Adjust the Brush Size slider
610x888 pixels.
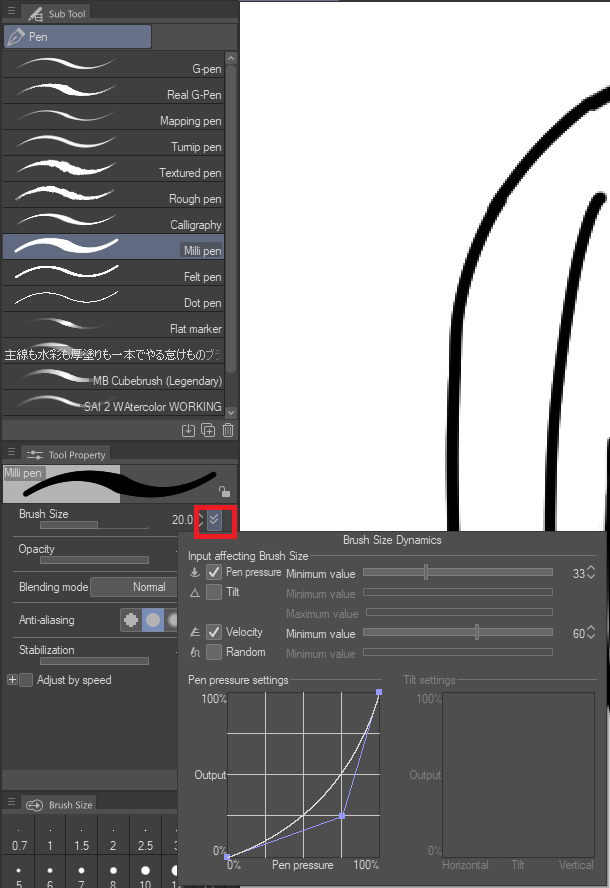(94, 526)
